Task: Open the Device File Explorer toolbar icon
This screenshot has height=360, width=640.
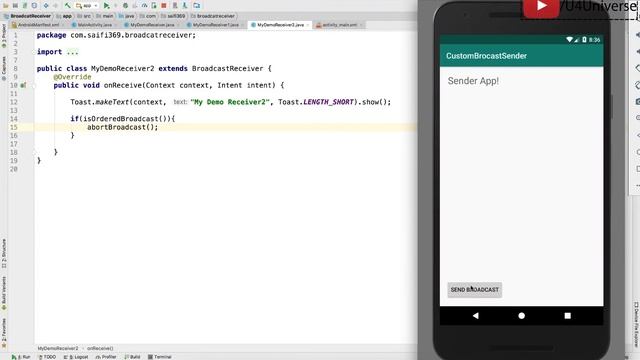Action: tap(197, 6)
